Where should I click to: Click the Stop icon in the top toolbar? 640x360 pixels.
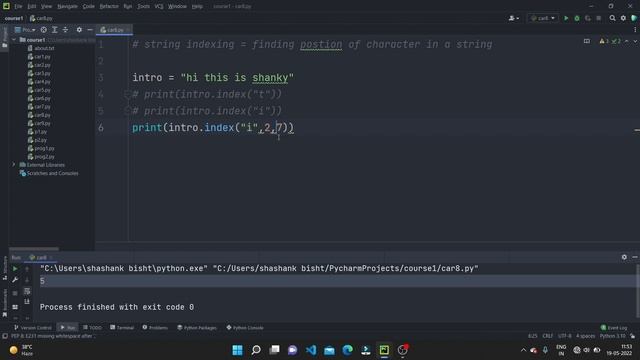(598, 18)
